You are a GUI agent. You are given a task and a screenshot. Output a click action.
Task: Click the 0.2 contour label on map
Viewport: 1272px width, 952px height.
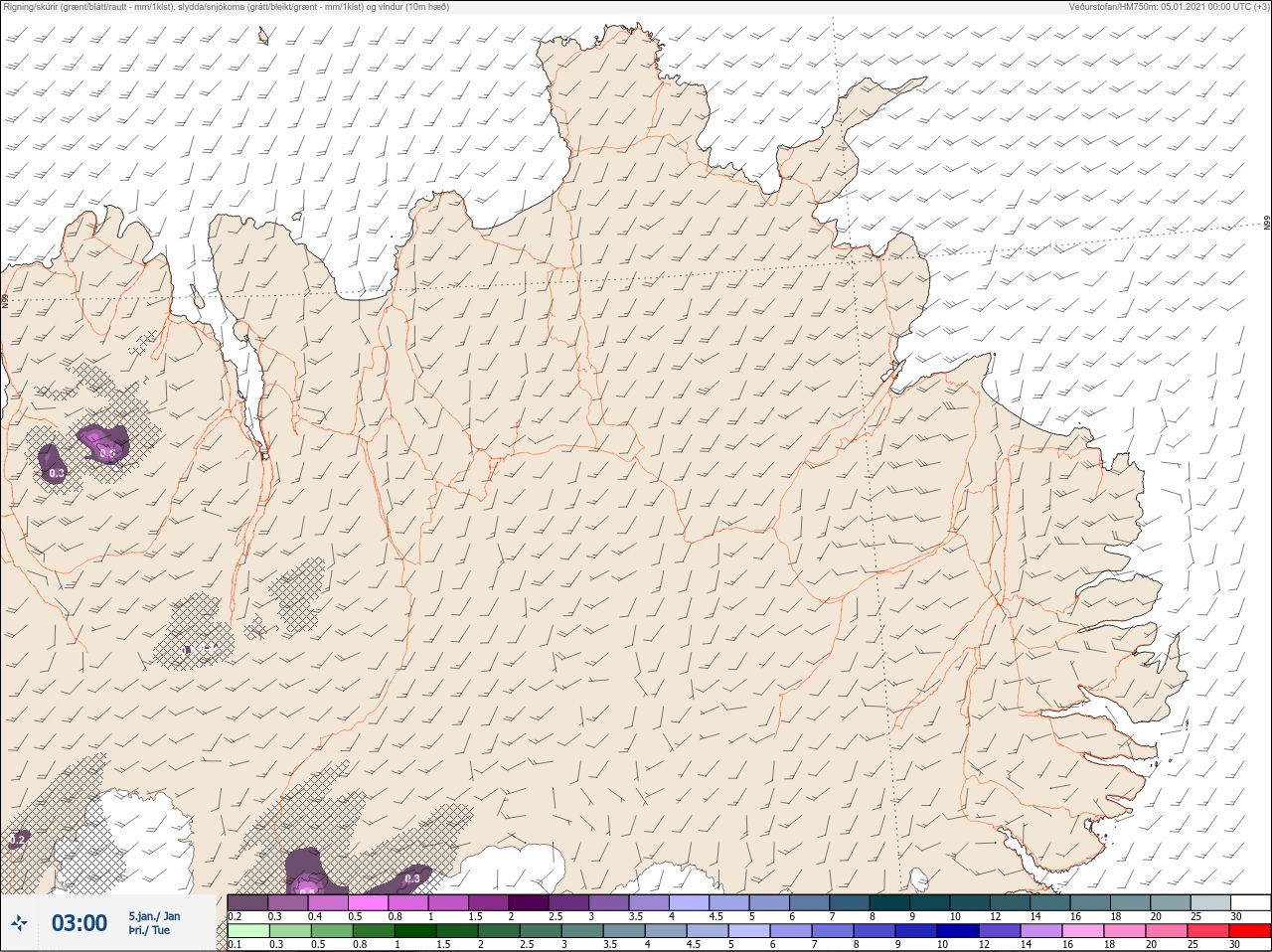point(17,841)
